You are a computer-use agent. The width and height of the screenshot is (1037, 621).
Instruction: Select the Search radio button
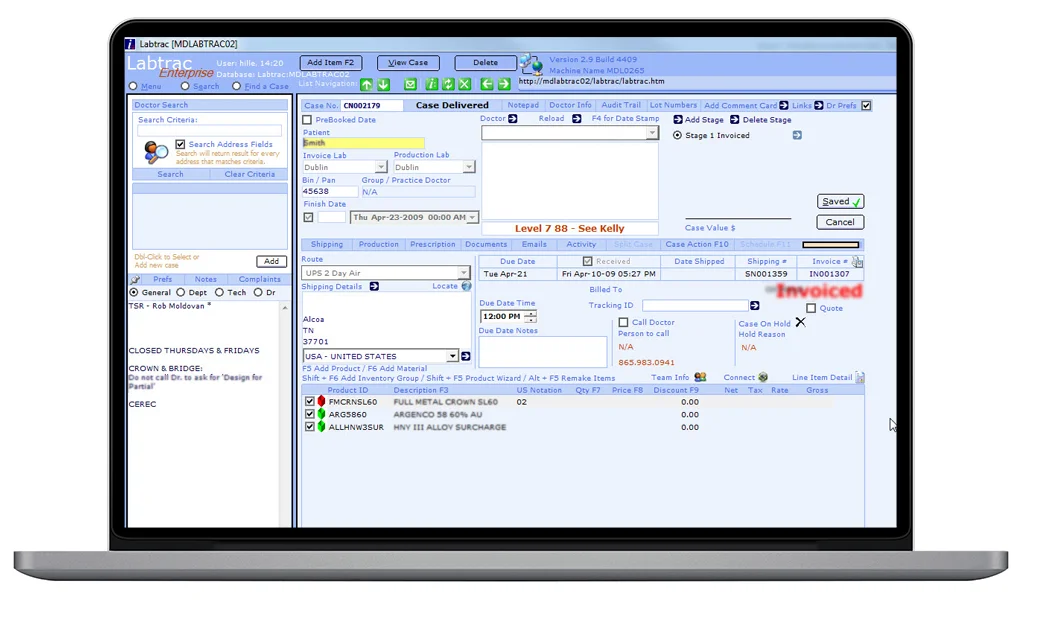(185, 86)
